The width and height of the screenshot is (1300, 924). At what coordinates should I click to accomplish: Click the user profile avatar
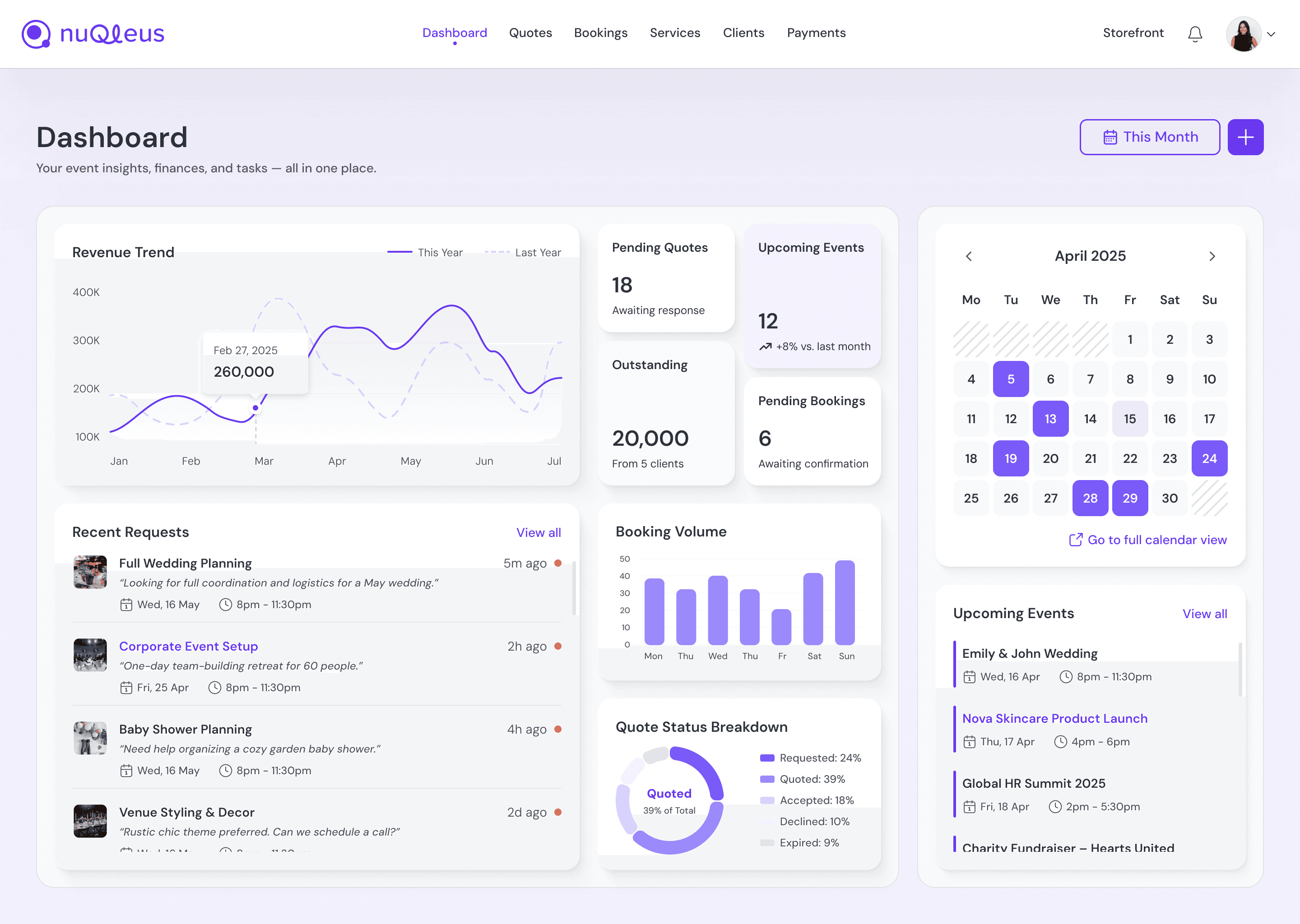(1243, 34)
